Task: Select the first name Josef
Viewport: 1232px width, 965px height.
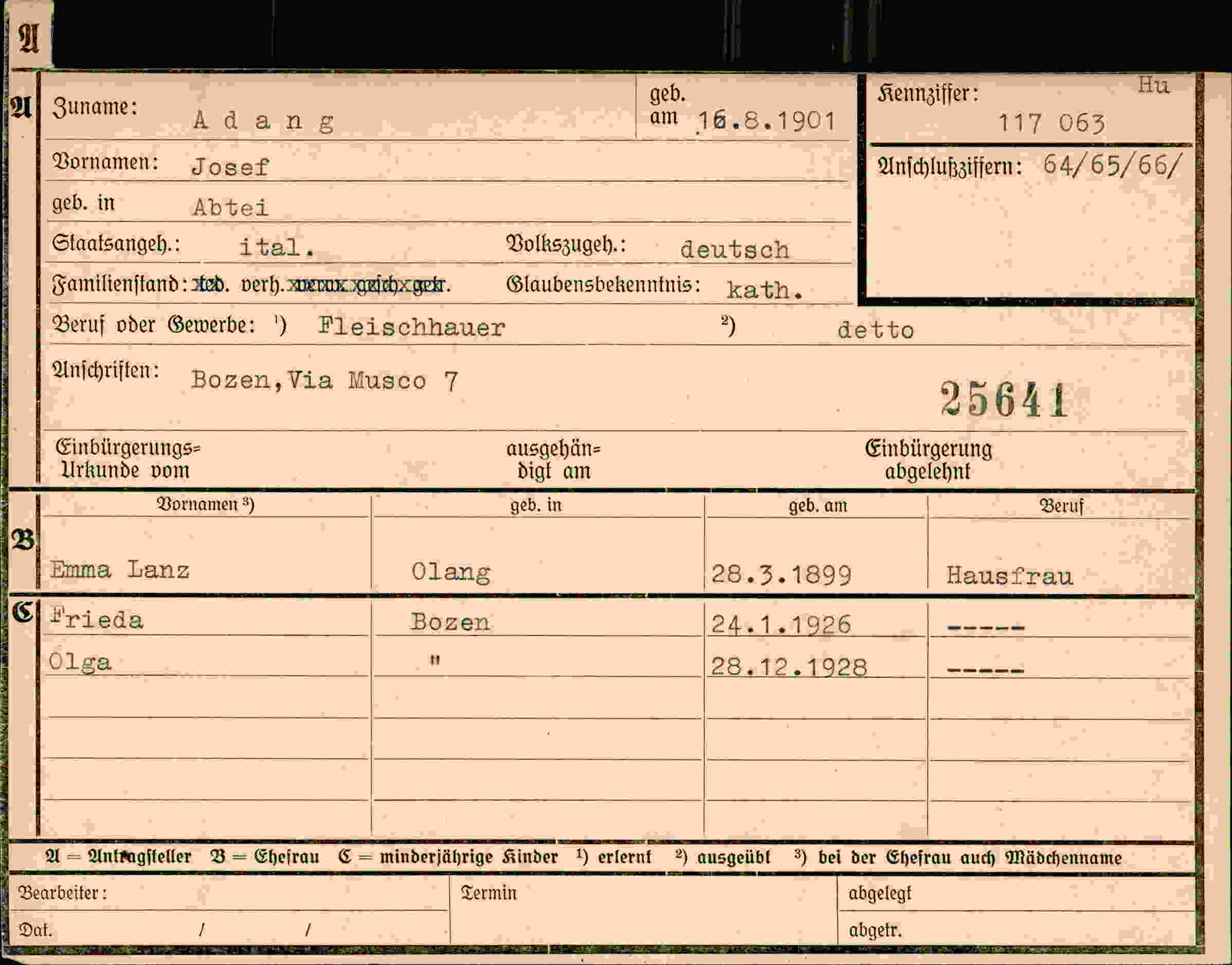Action: [x=230, y=167]
